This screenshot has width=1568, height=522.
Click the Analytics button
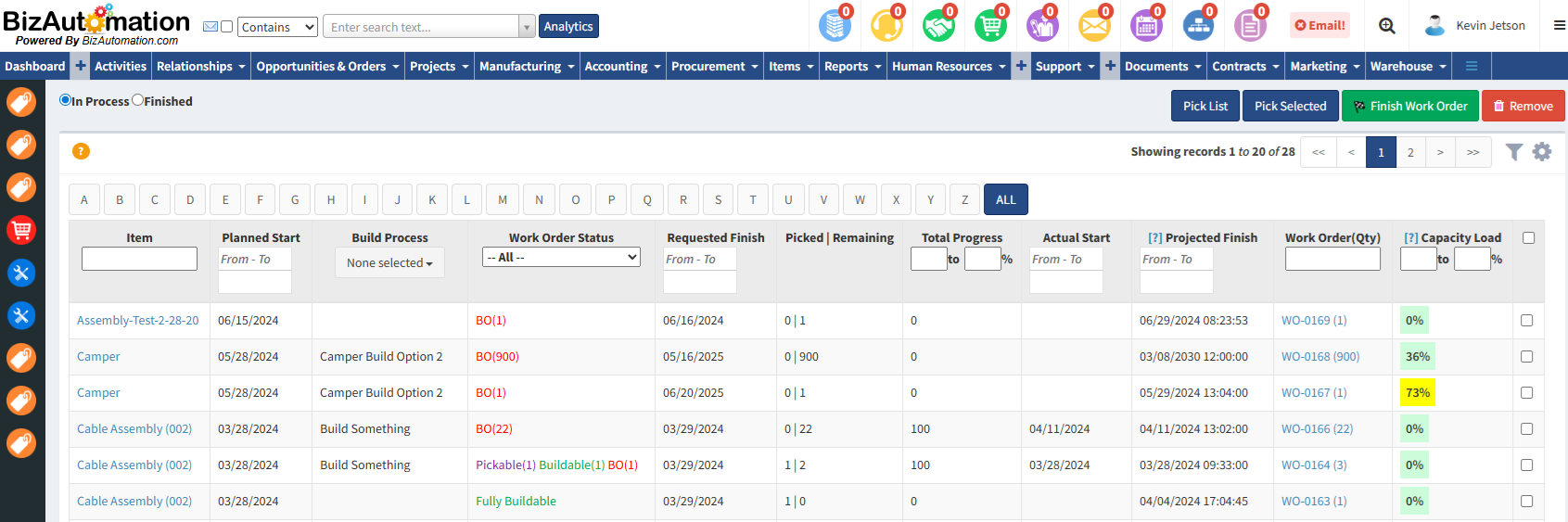coord(568,26)
